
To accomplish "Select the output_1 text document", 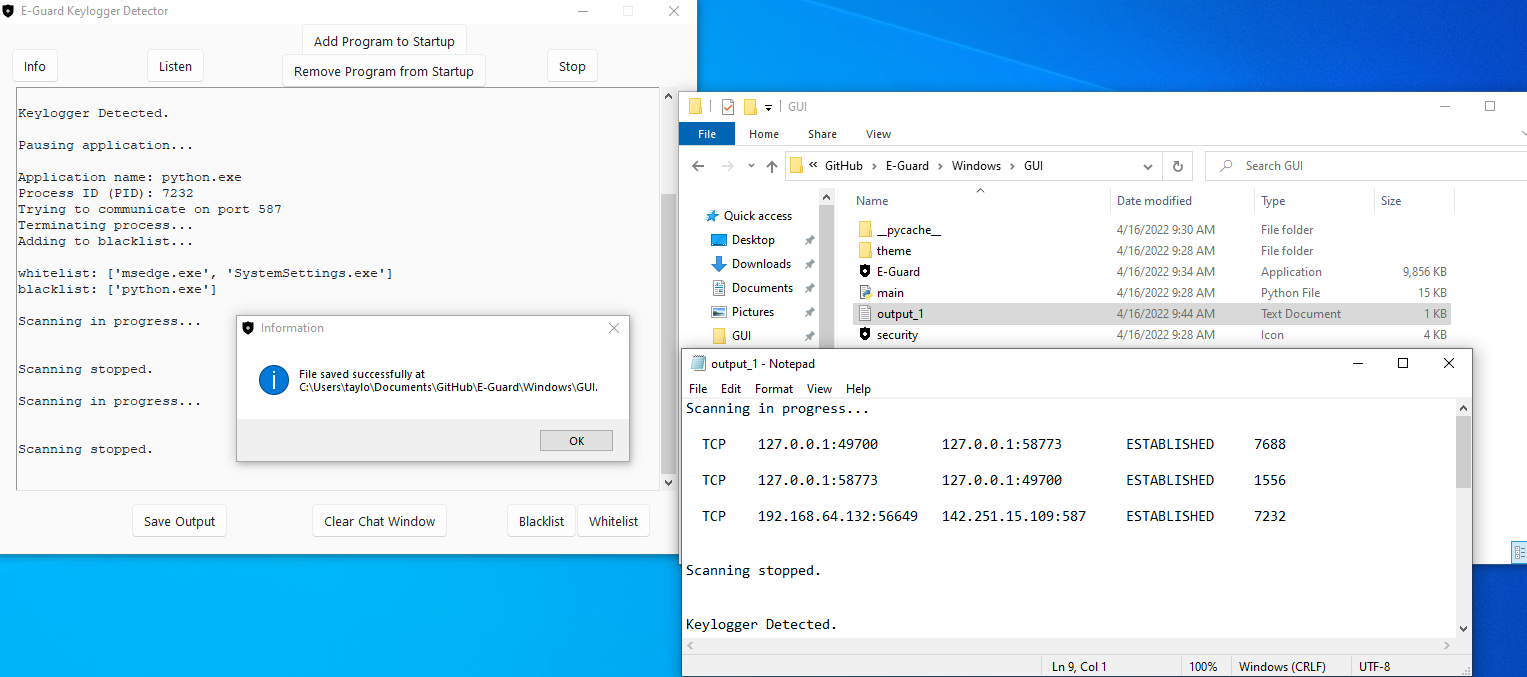I will 1152,314.
